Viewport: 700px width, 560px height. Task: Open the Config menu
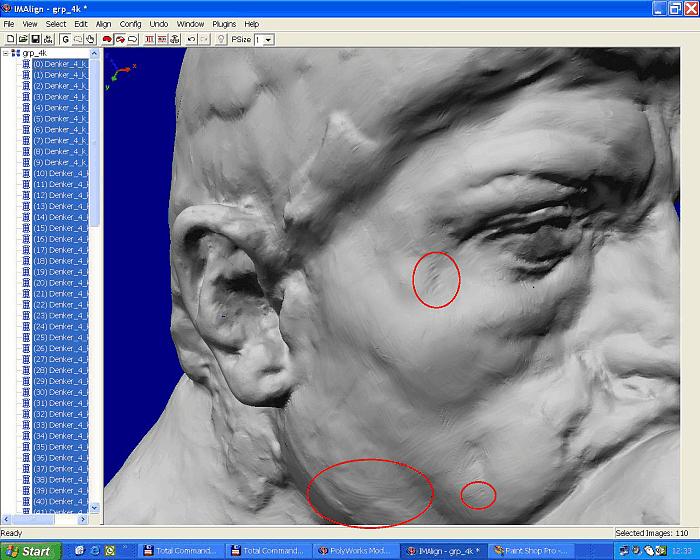pyautogui.click(x=131, y=24)
